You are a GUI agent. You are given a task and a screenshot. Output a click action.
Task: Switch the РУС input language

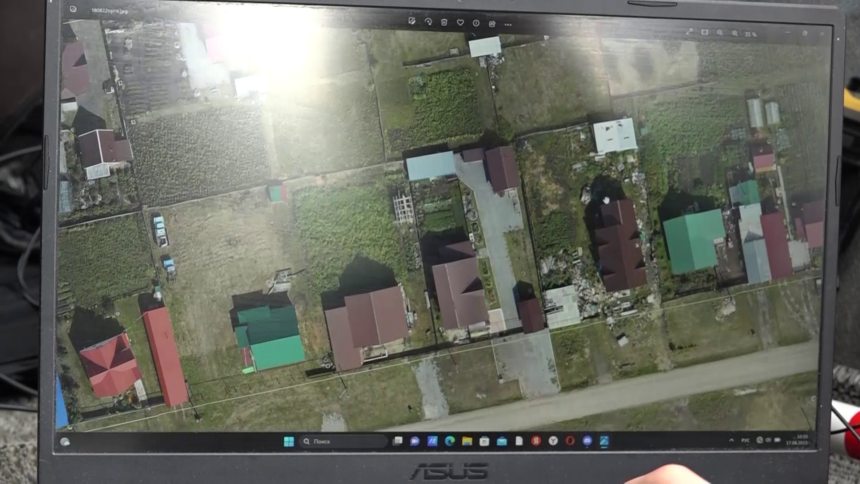click(744, 440)
